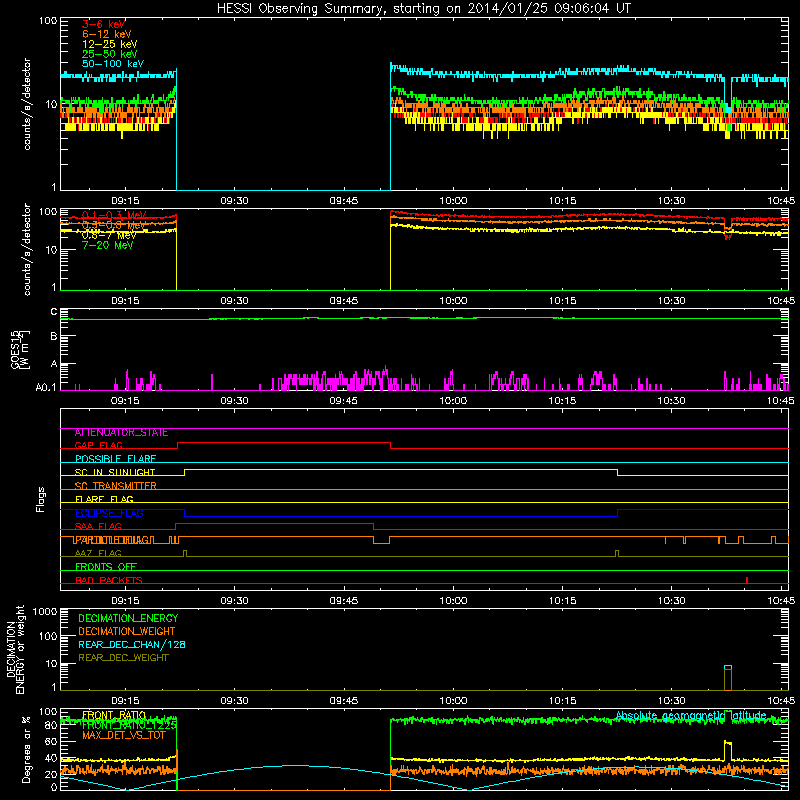Select the 25-50 keV legend label
Screen dimensions: 800x800
click(109, 54)
